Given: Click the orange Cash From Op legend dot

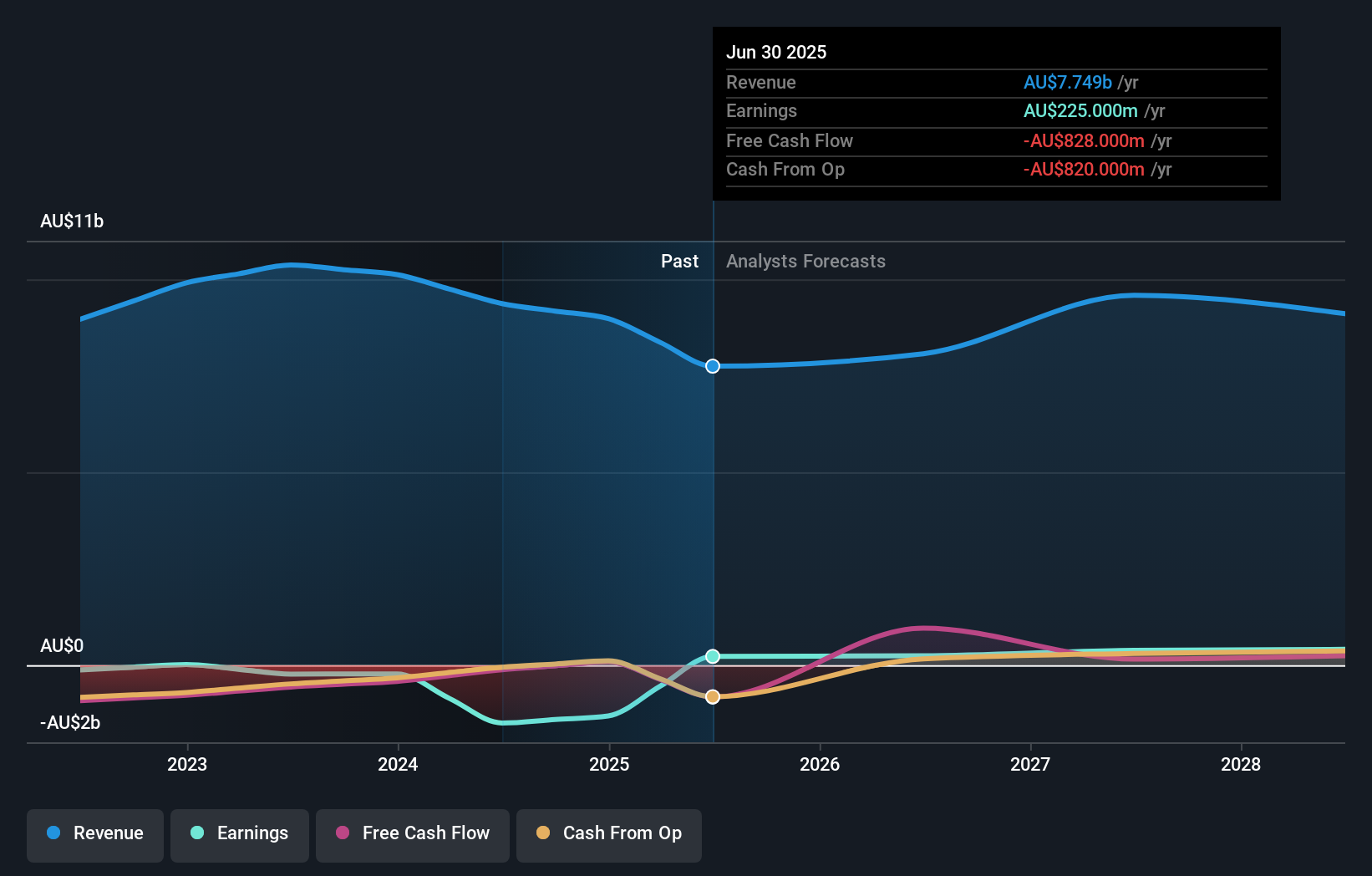Looking at the screenshot, I should pos(542,833).
